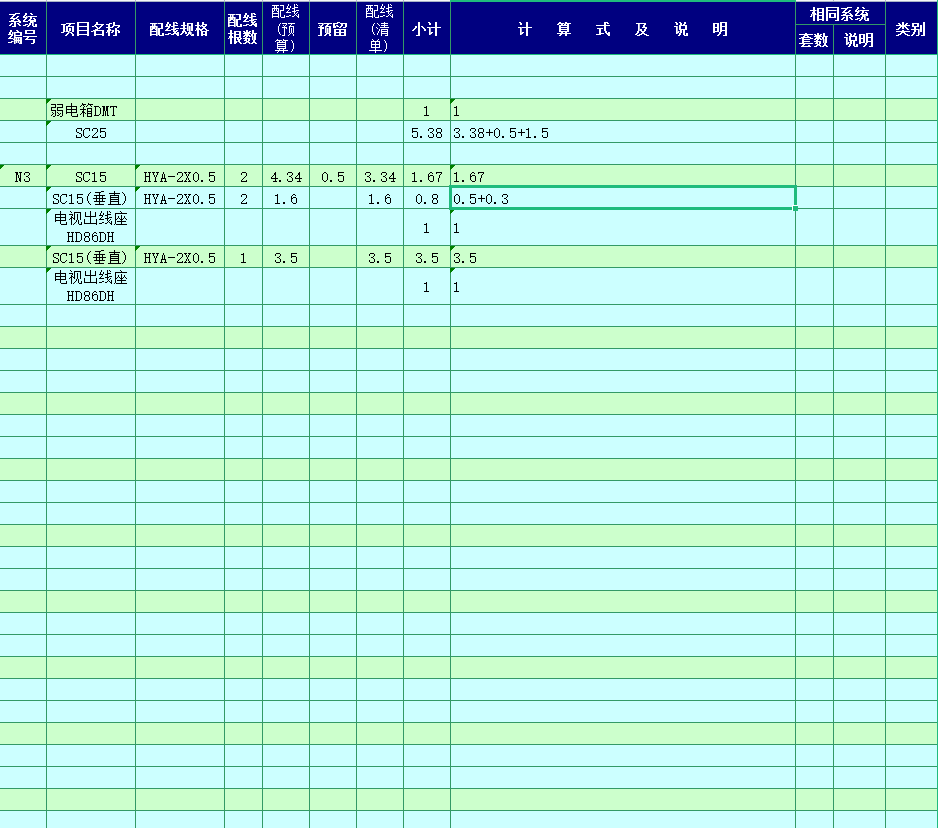Select the 小计 column header
This screenshot has height=828, width=938.
(426, 29)
